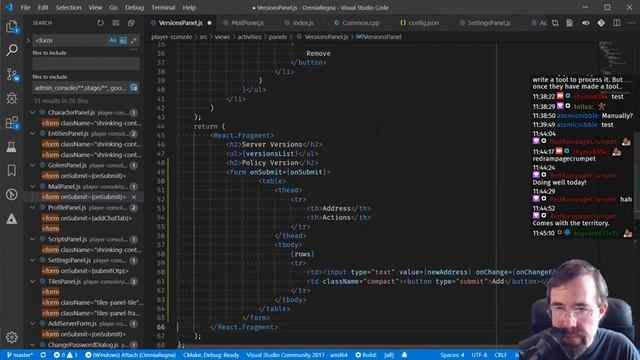Screen dimensions: 640x360
Task: Click the eye-shaped editor toolbar icon
Action: click(586, 23)
